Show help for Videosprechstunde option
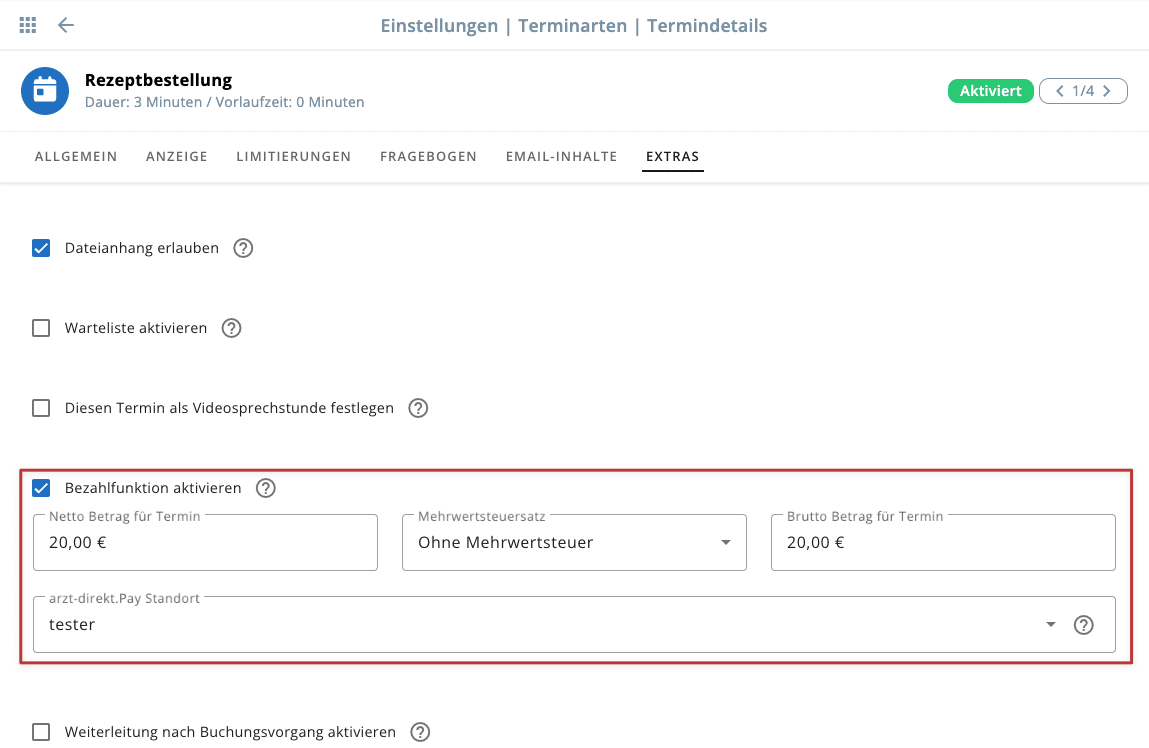The image size is (1149, 748). click(418, 408)
